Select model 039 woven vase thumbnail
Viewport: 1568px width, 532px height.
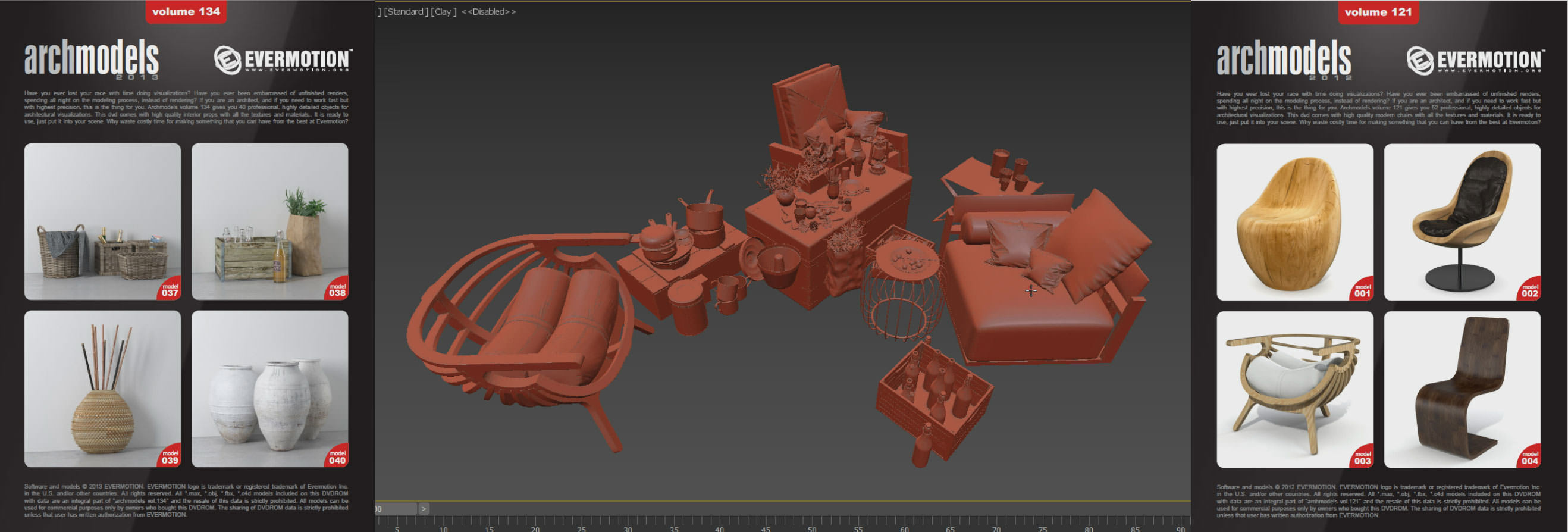102,389
